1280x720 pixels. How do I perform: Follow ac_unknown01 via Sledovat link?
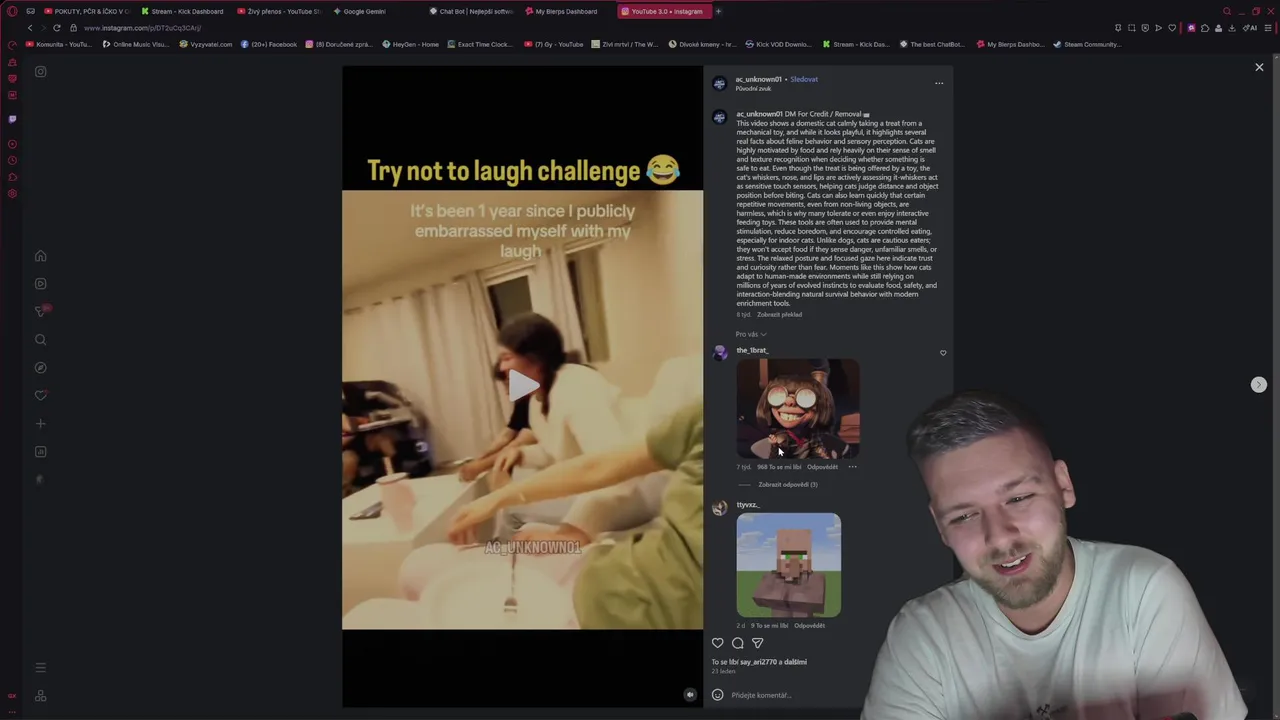[x=804, y=79]
